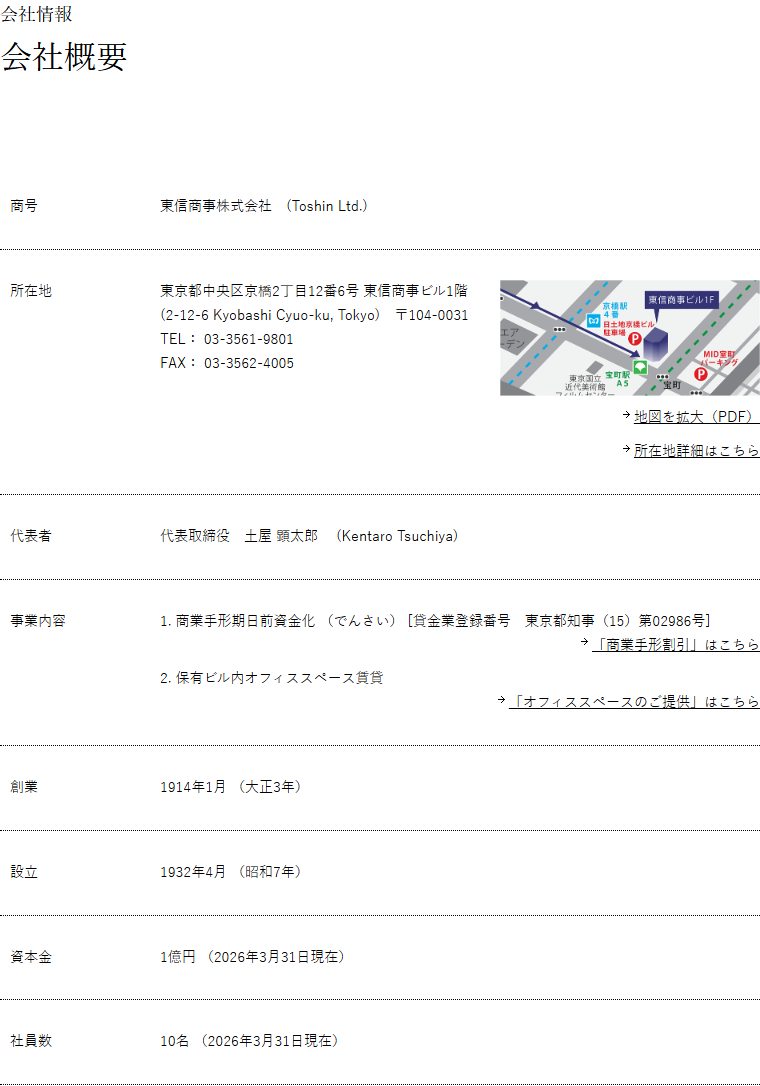The height and width of the screenshot is (1086, 760).
Task: Click the 会社情報 breadcrumb text
Action: click(x=36, y=14)
